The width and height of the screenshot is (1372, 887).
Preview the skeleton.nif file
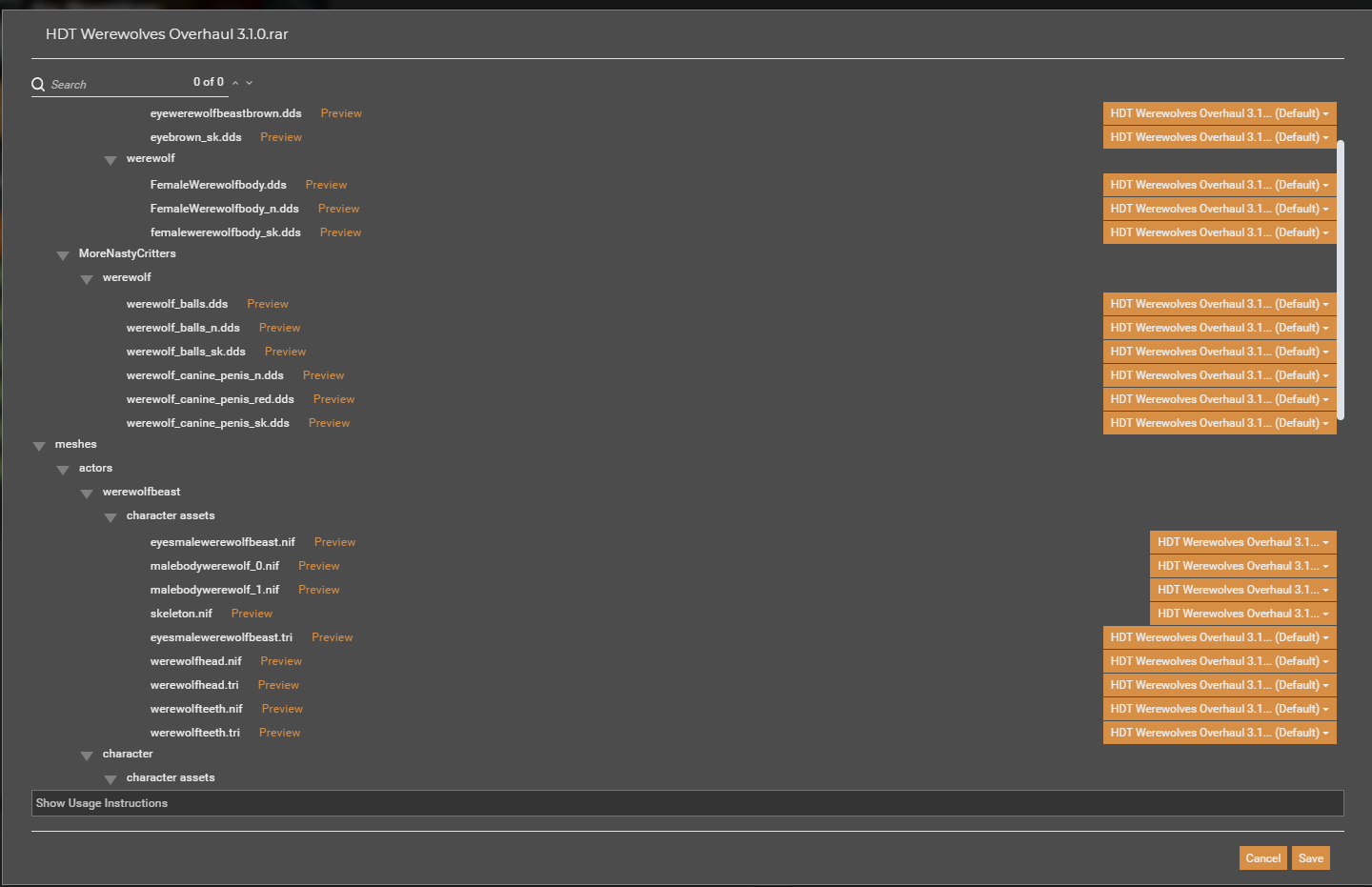252,614
